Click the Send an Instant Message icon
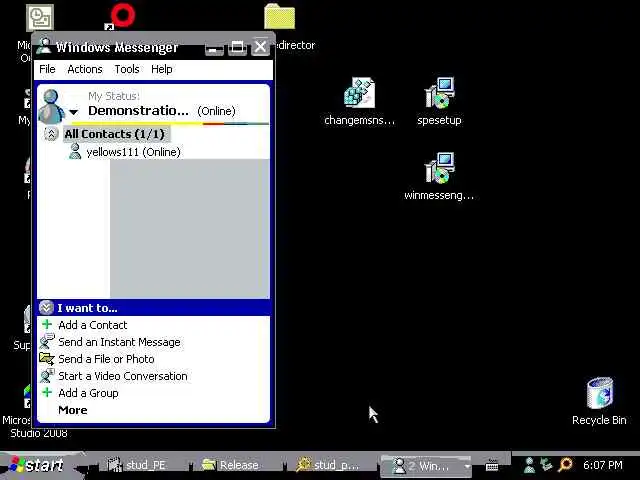This screenshot has width=640, height=480. click(x=47, y=340)
